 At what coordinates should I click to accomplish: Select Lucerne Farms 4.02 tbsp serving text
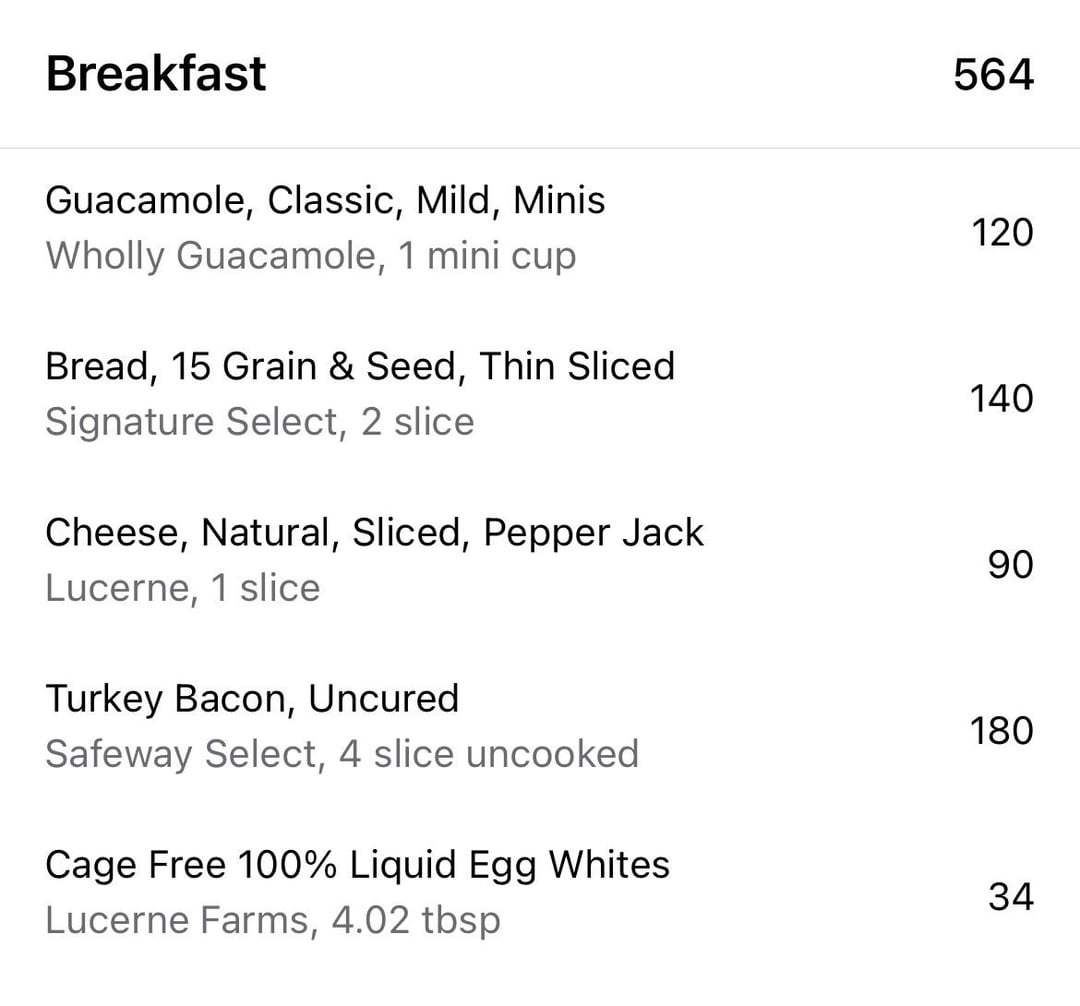273,921
